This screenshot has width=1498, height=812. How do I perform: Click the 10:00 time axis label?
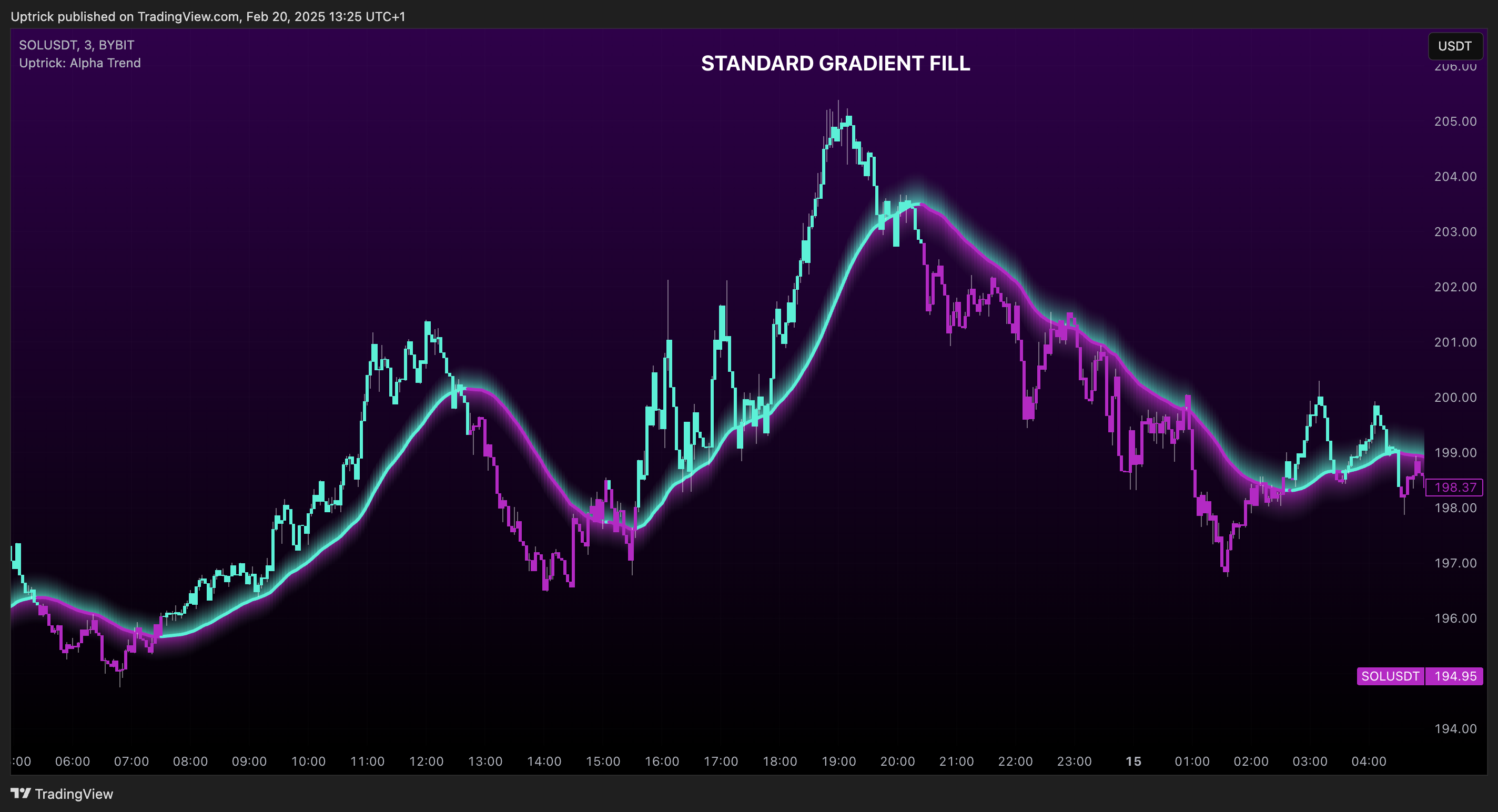coord(308,762)
